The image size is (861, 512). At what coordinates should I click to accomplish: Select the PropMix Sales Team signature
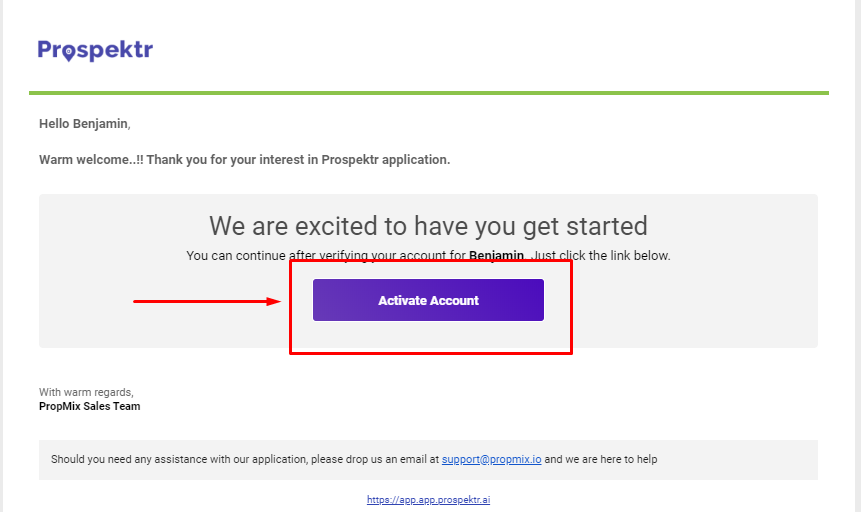90,407
